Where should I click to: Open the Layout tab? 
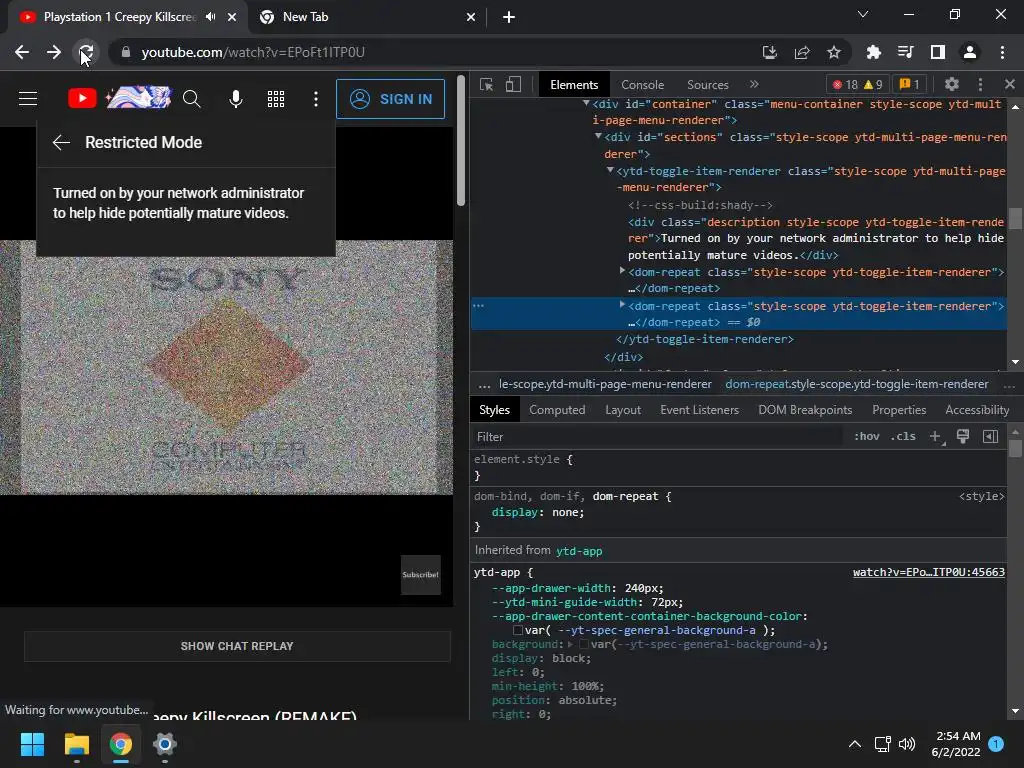(623, 410)
